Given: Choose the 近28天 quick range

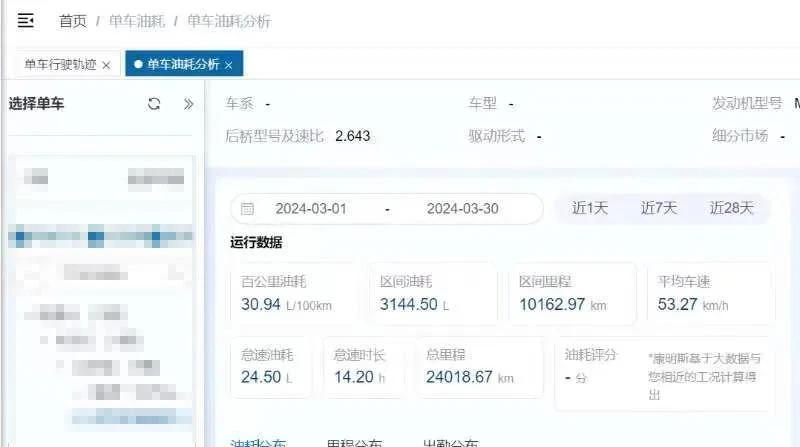Looking at the screenshot, I should (x=731, y=208).
